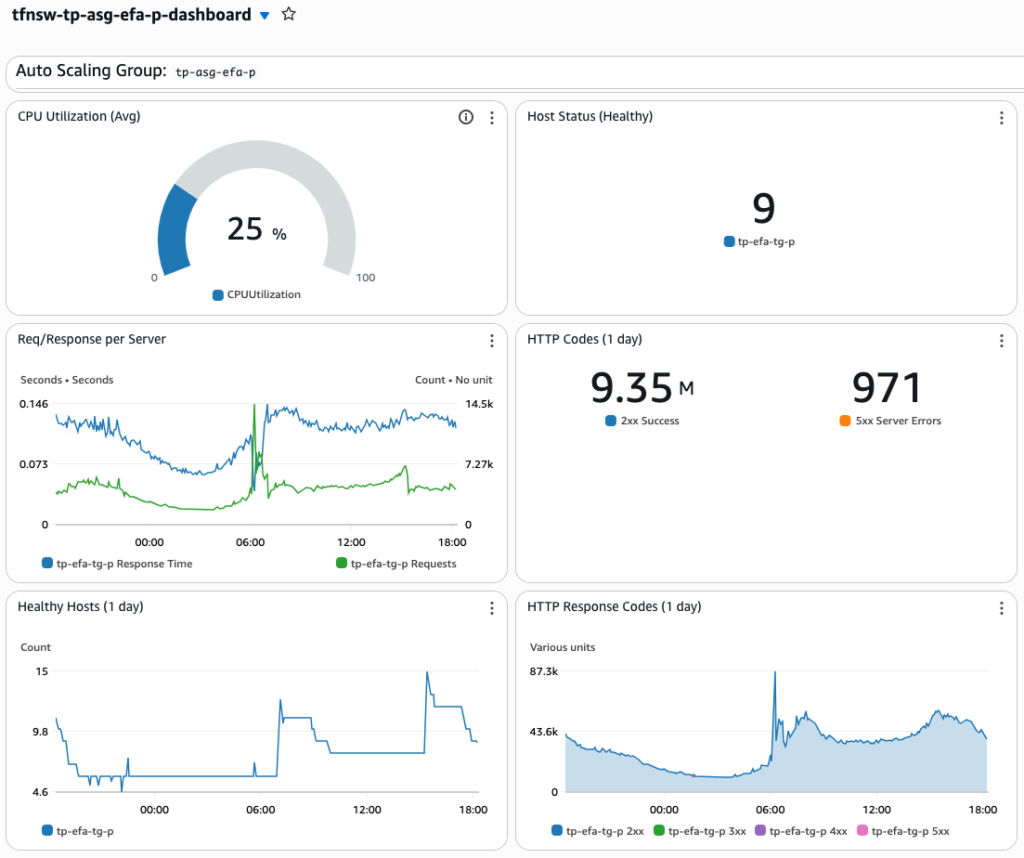
Task: Toggle tp-efa-tg-p Response Time legend
Action: [x=117, y=564]
